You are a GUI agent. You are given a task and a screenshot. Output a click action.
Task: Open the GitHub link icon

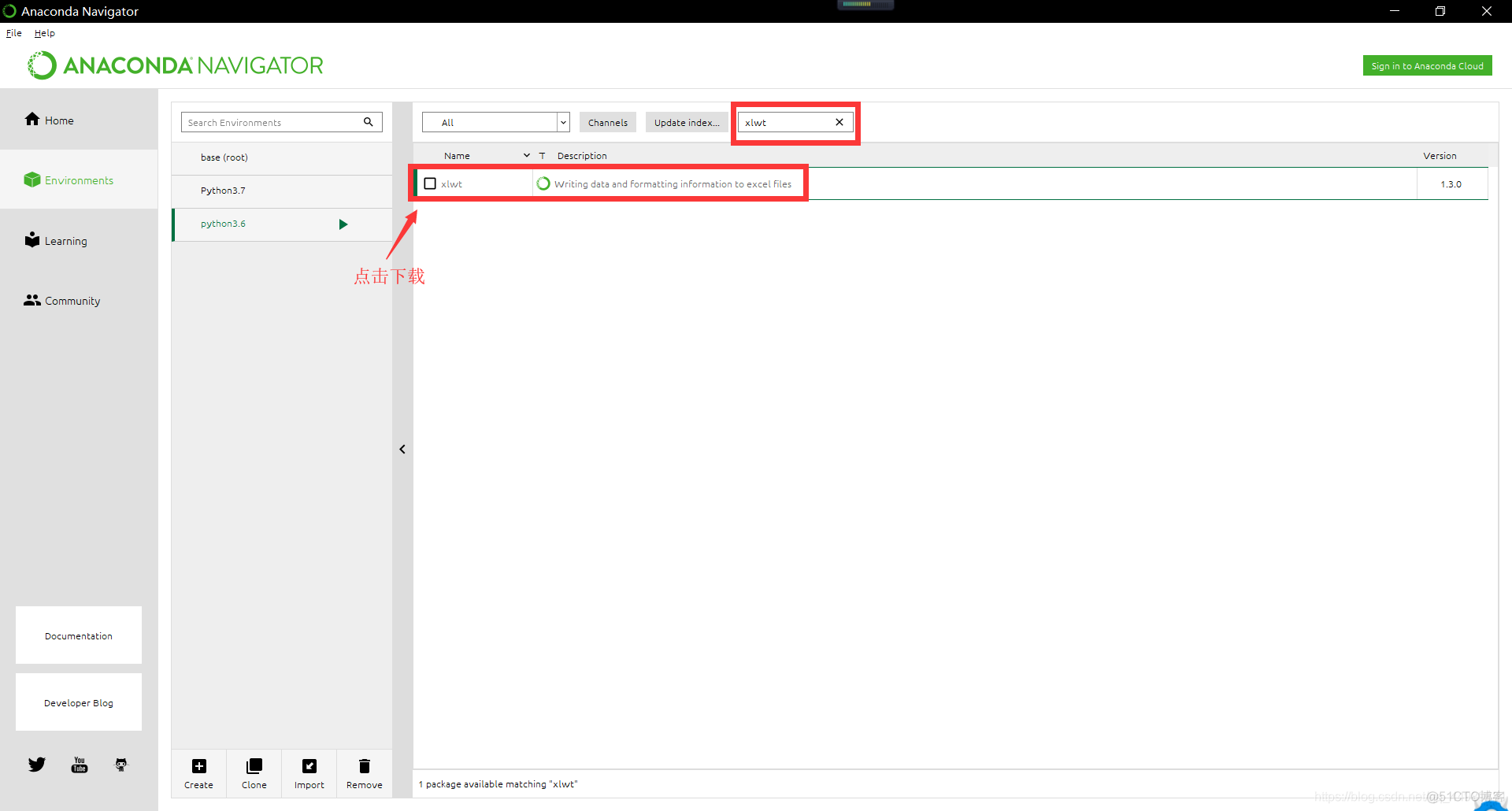[121, 765]
